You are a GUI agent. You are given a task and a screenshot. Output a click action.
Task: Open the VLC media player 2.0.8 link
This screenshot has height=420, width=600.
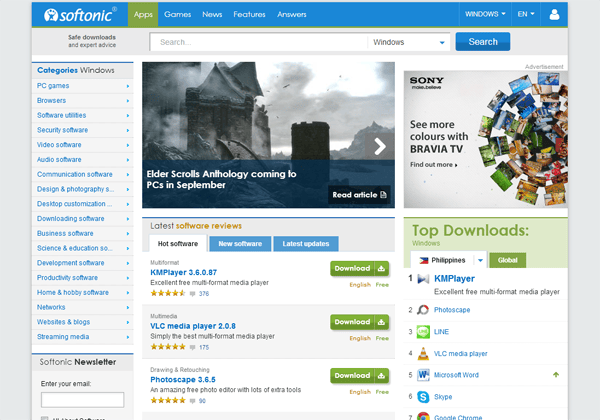tap(193, 326)
